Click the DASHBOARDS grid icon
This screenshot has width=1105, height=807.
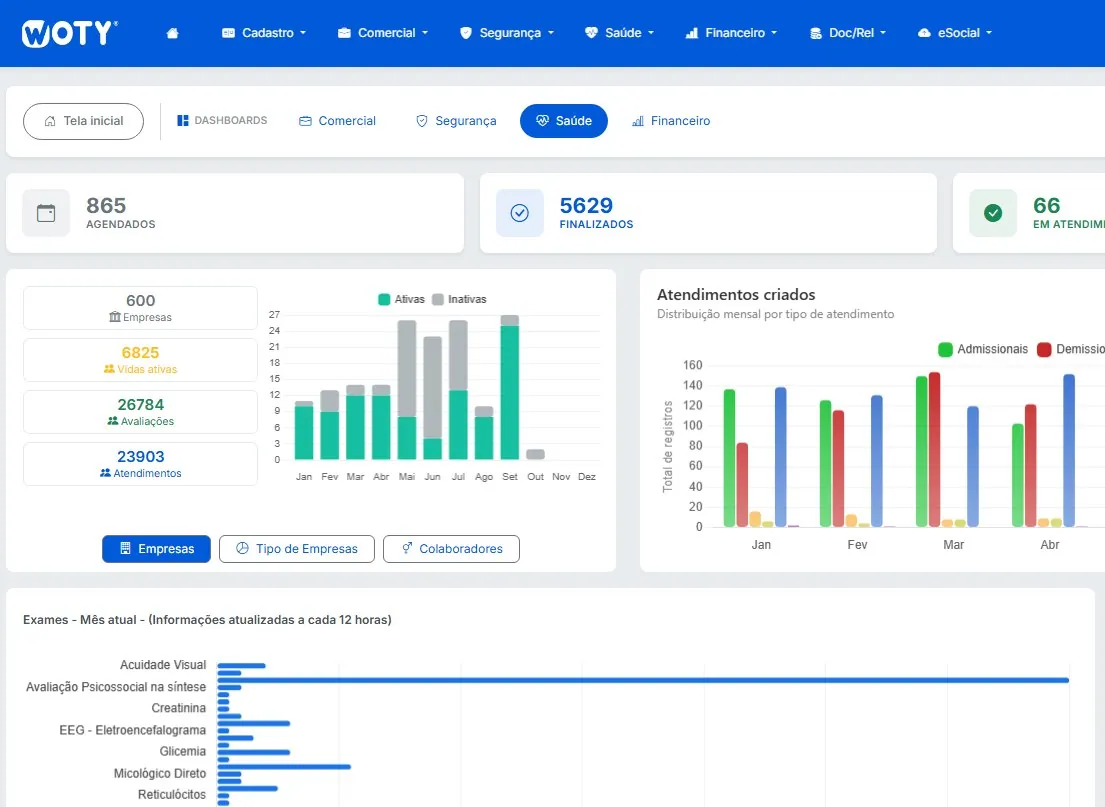tap(183, 121)
